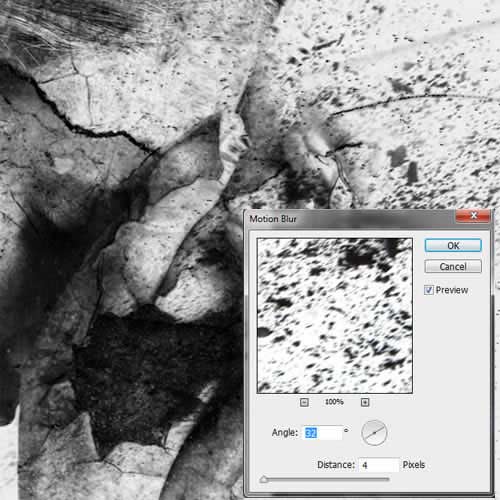Close the Motion Blur dialog

(x=473, y=216)
